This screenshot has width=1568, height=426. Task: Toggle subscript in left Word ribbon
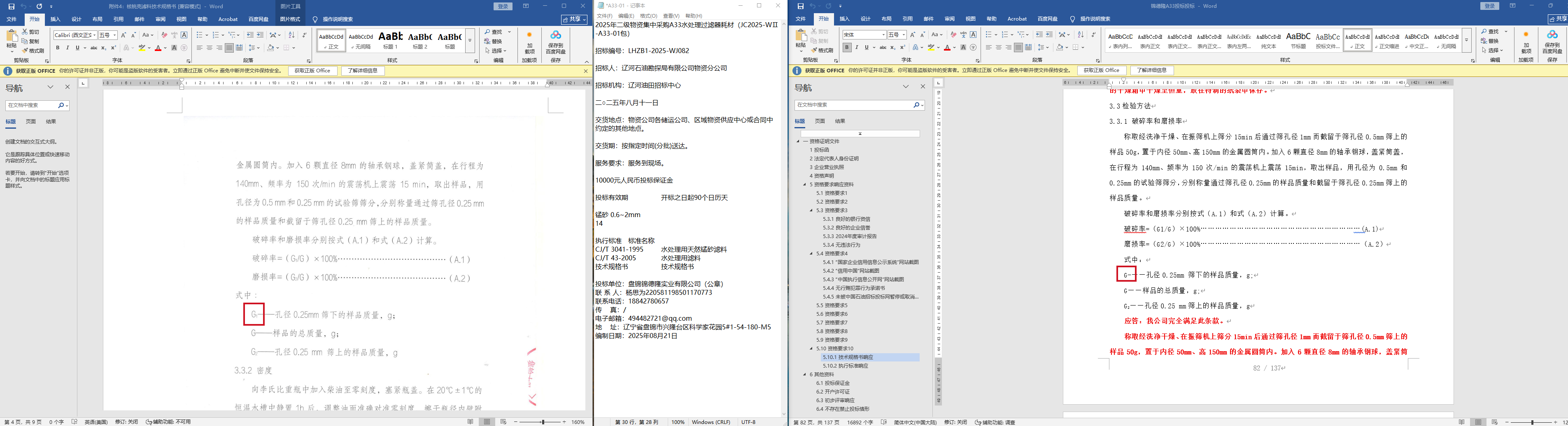[x=103, y=47]
